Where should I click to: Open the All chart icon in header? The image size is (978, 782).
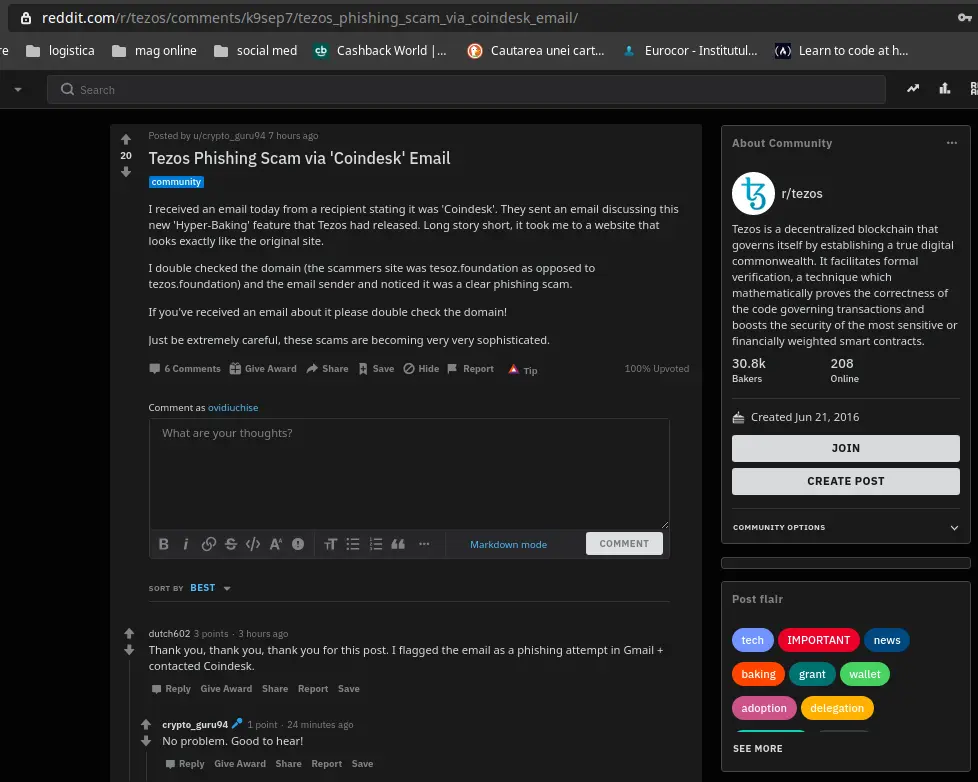[945, 89]
